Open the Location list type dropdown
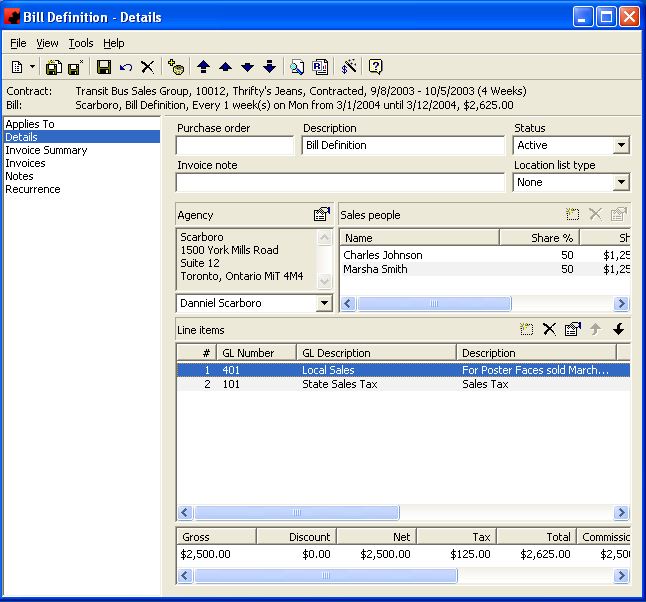646x602 pixels. [621, 183]
